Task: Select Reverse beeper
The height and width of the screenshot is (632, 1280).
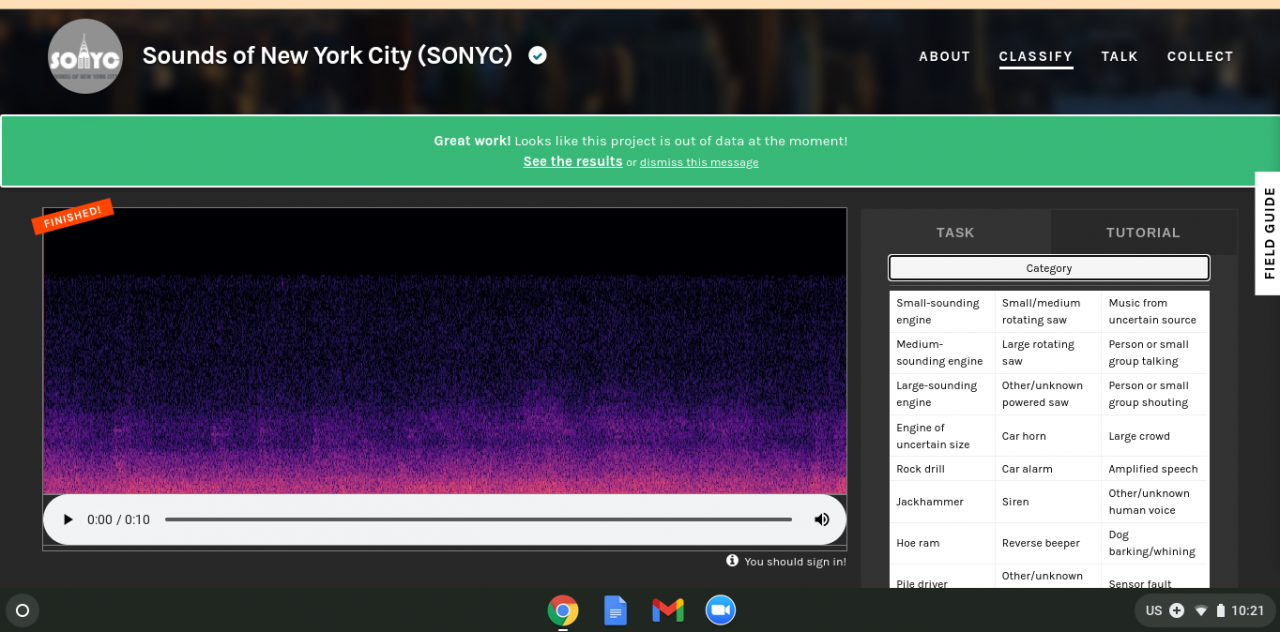Action: [1048, 543]
